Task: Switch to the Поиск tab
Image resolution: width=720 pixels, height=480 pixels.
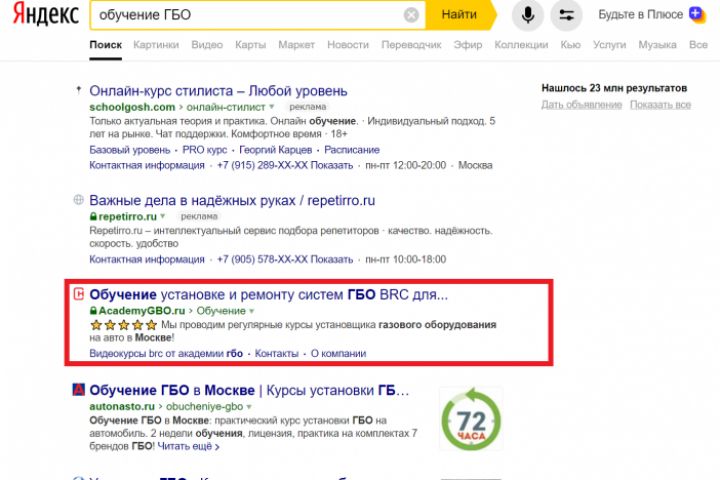Action: (x=106, y=45)
